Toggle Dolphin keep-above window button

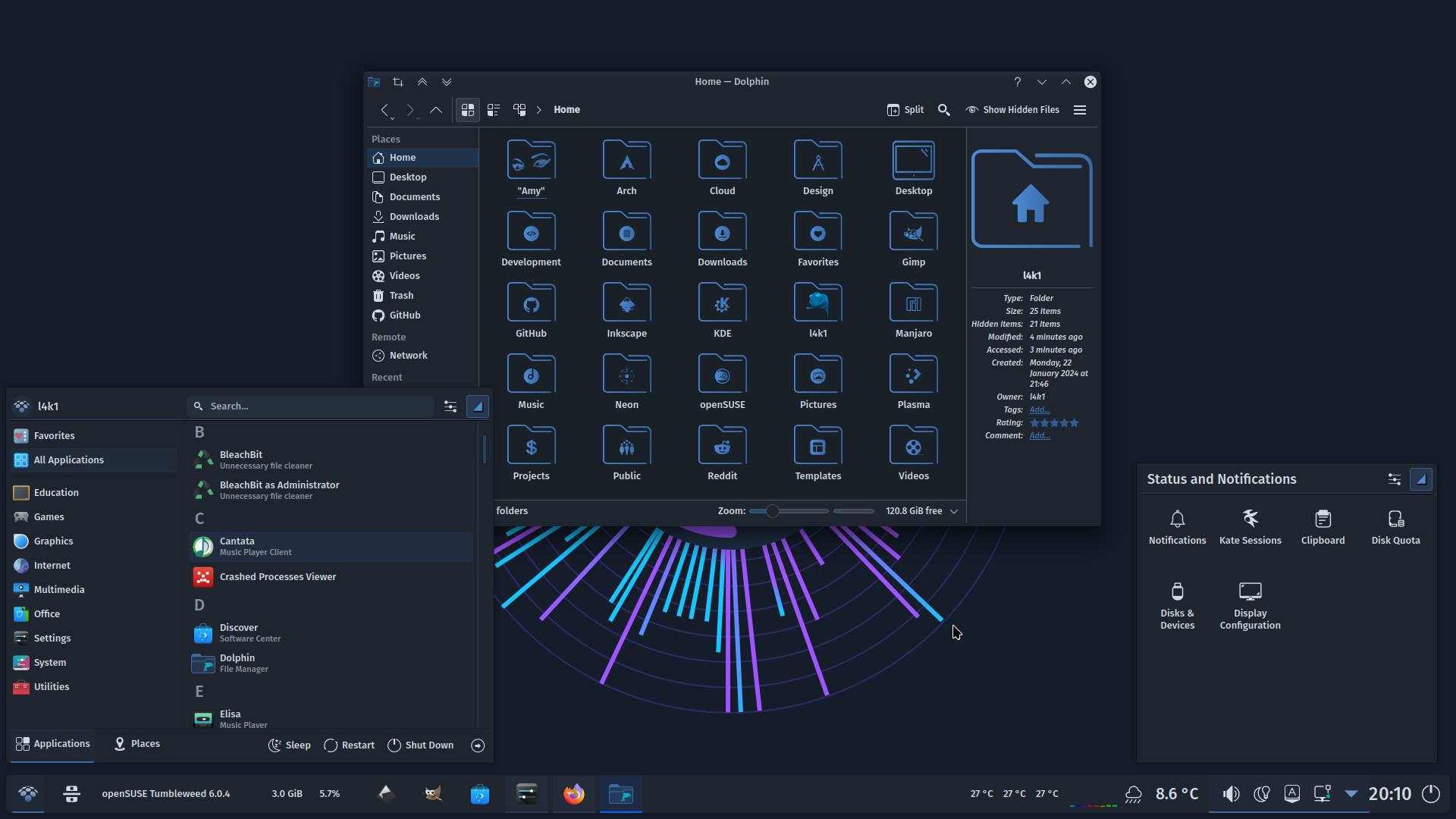tap(422, 82)
